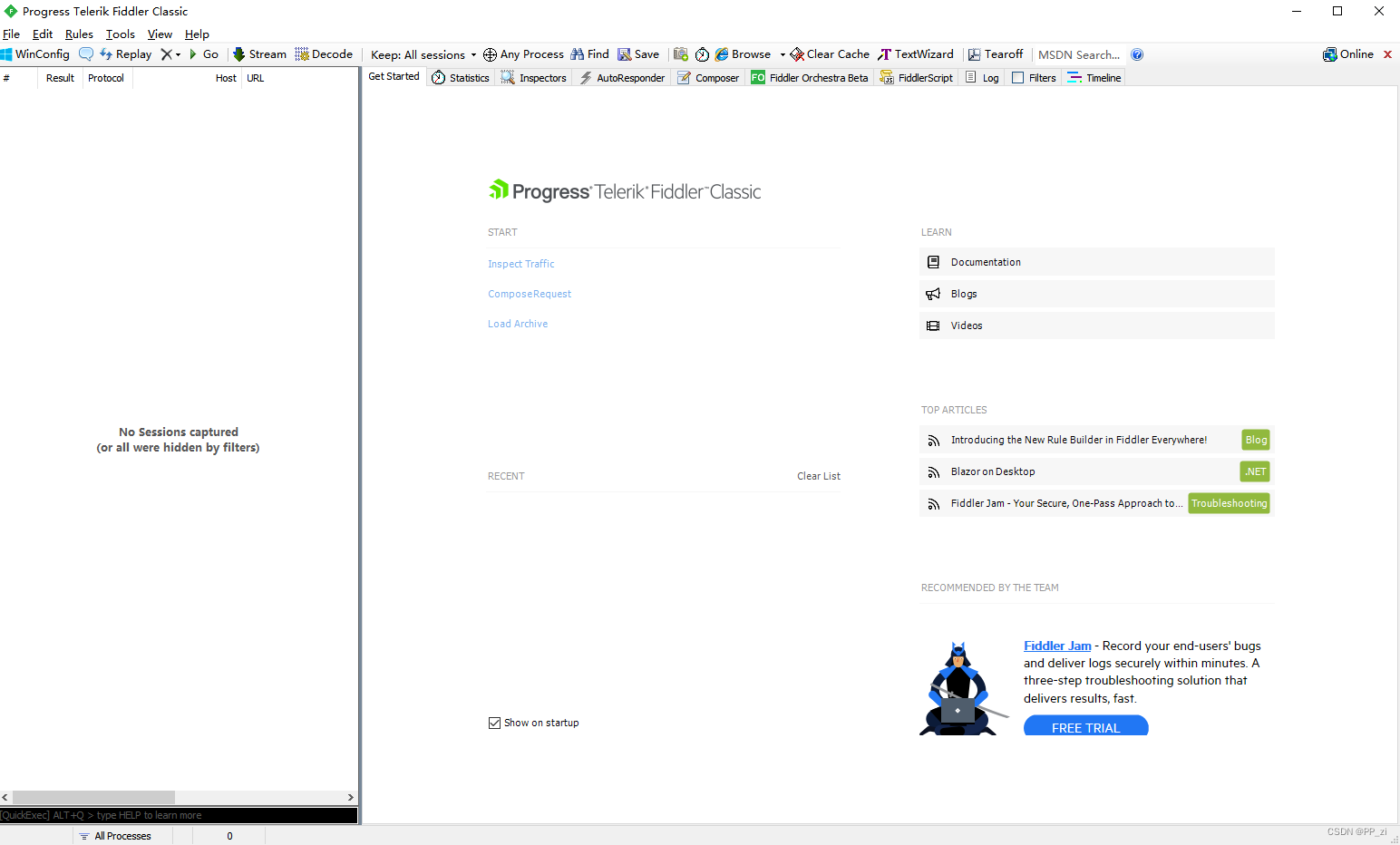
Task: Click ComposeRequest link
Action: (530, 294)
